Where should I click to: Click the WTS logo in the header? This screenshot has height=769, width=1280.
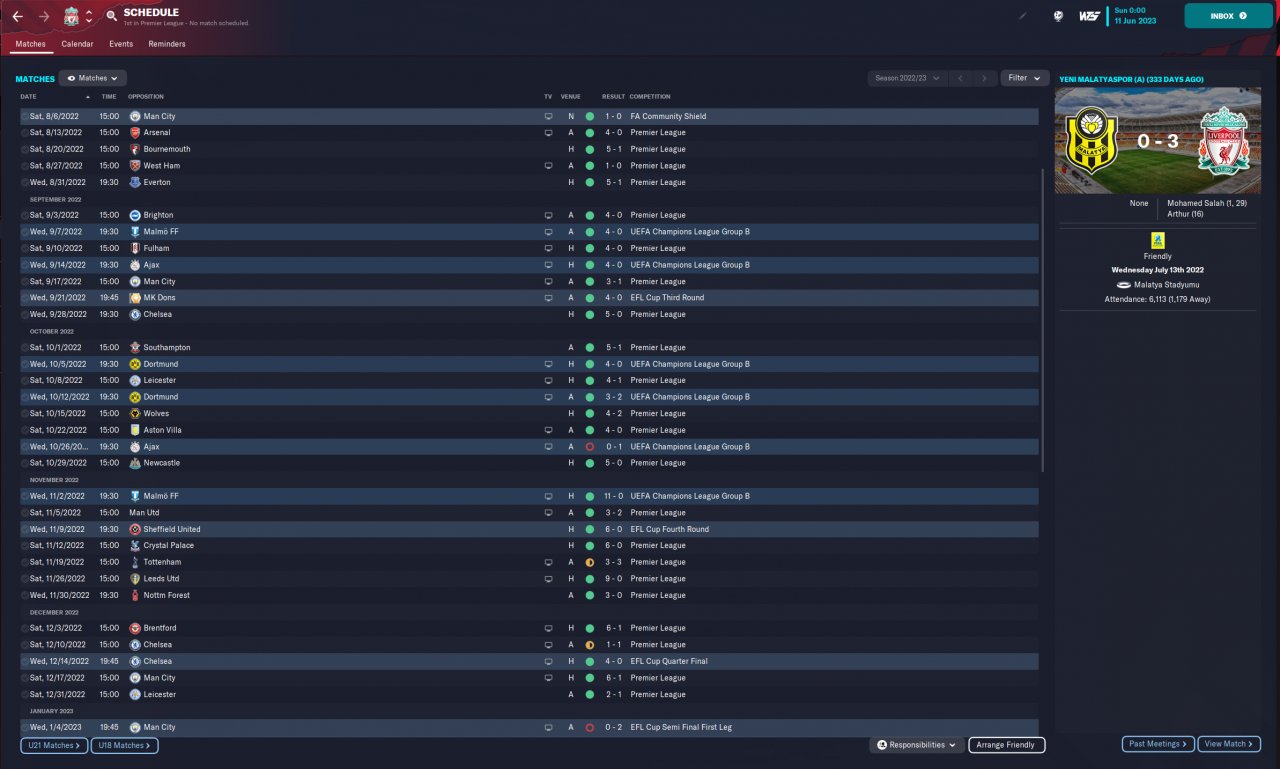(1089, 16)
